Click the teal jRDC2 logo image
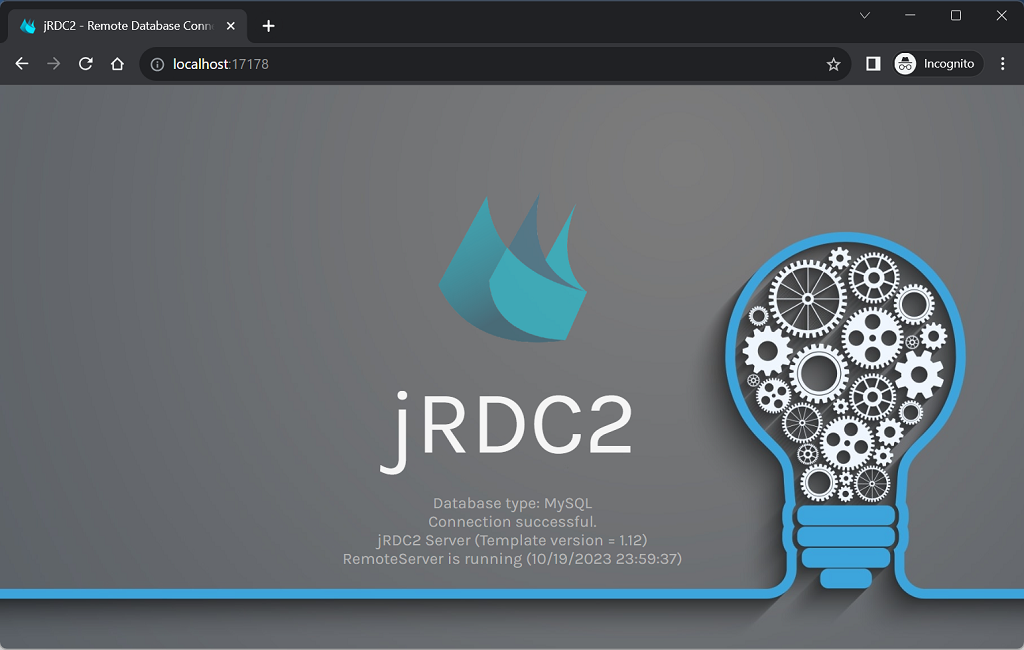The height and width of the screenshot is (650, 1024). [x=513, y=268]
